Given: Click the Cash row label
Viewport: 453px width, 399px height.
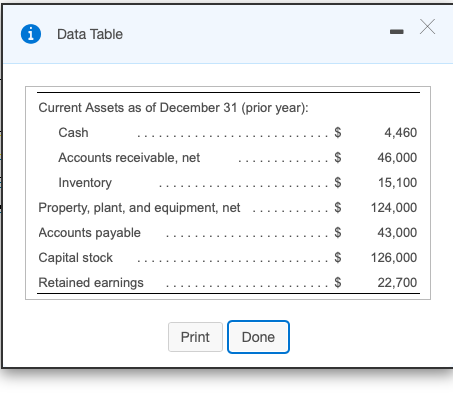Looking at the screenshot, I should (73, 133).
